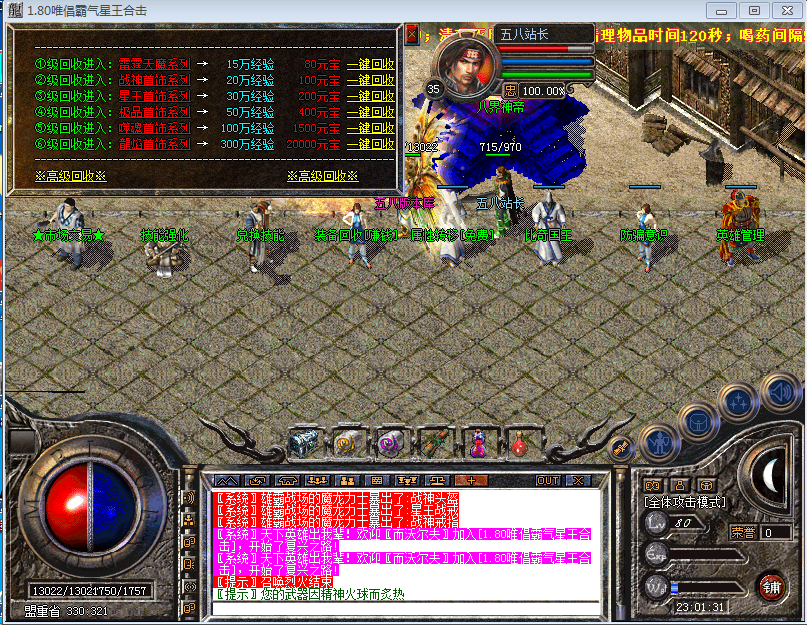Click the hero portrait avatar

tap(467, 66)
